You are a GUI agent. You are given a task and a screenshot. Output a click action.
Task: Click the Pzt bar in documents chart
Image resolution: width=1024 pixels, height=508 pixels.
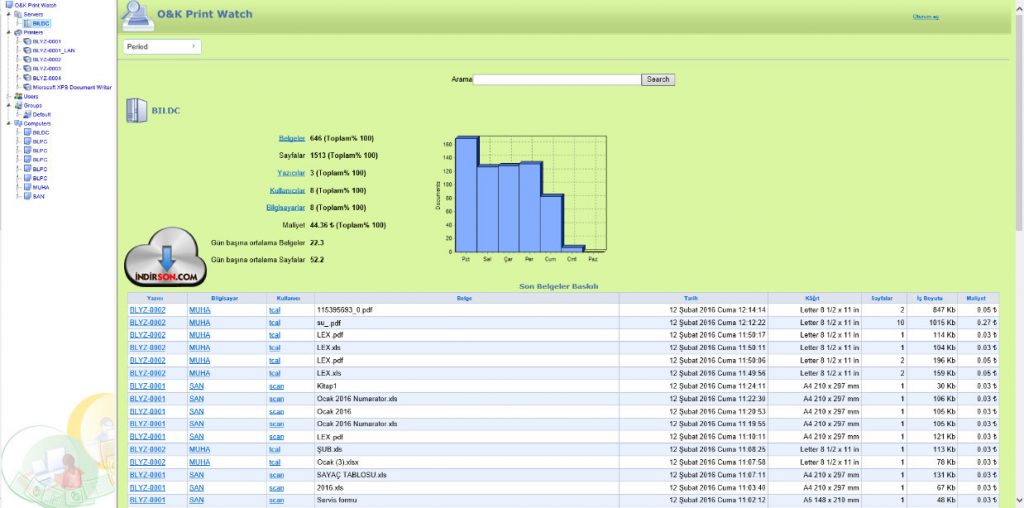click(466, 195)
